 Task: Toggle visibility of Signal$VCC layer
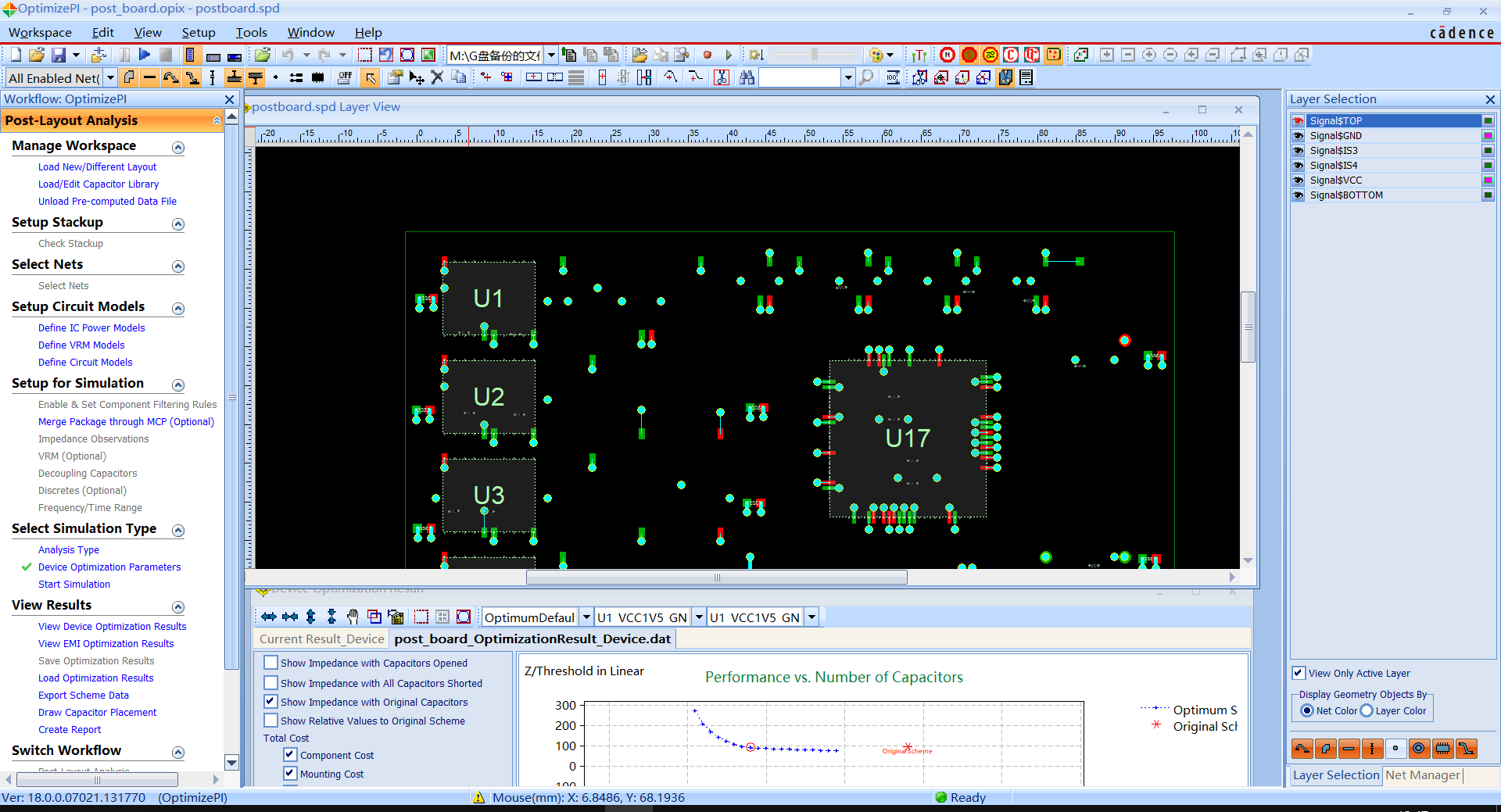(x=1299, y=180)
